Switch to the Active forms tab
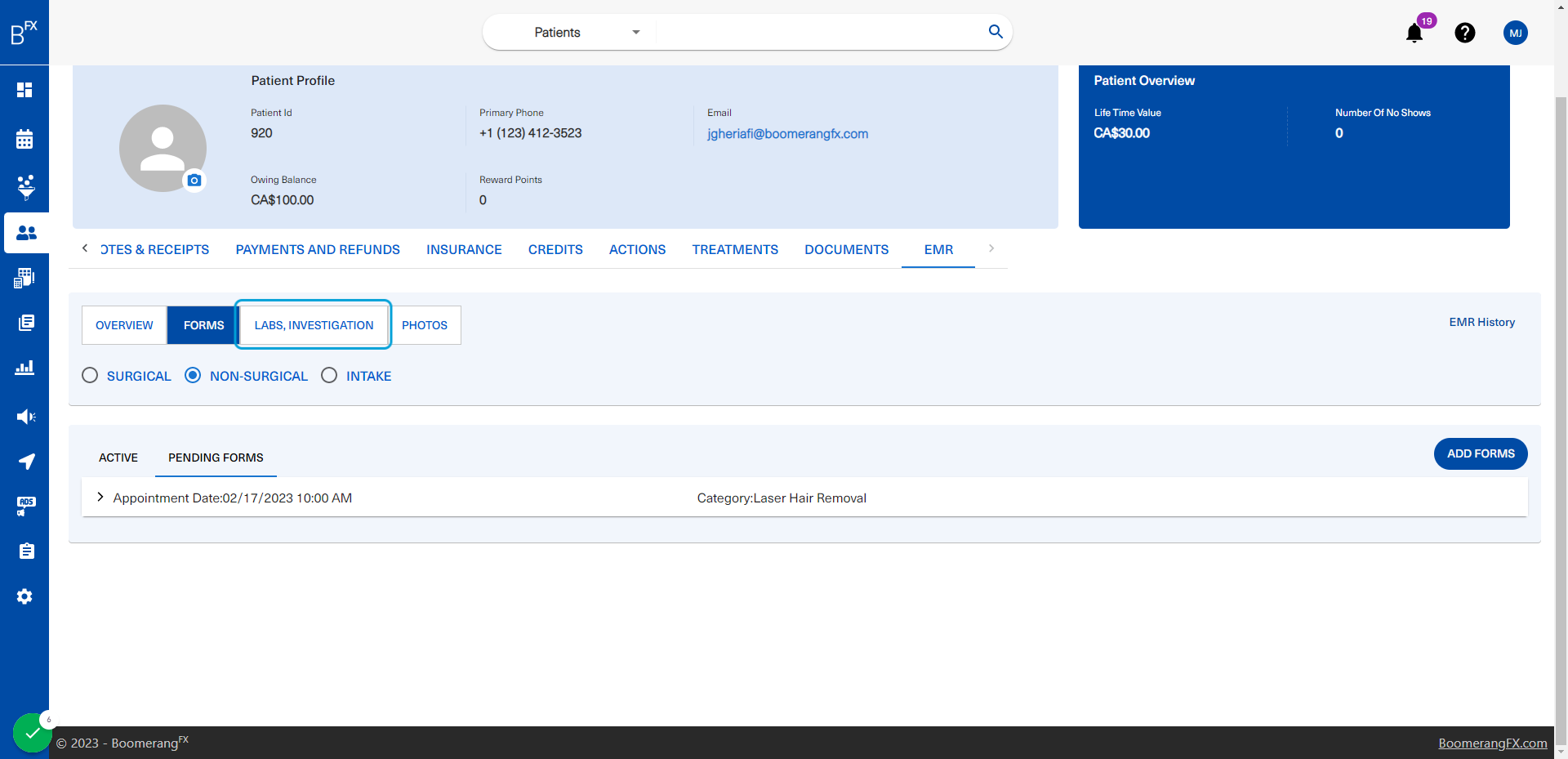This screenshot has height=759, width=1568. point(118,458)
